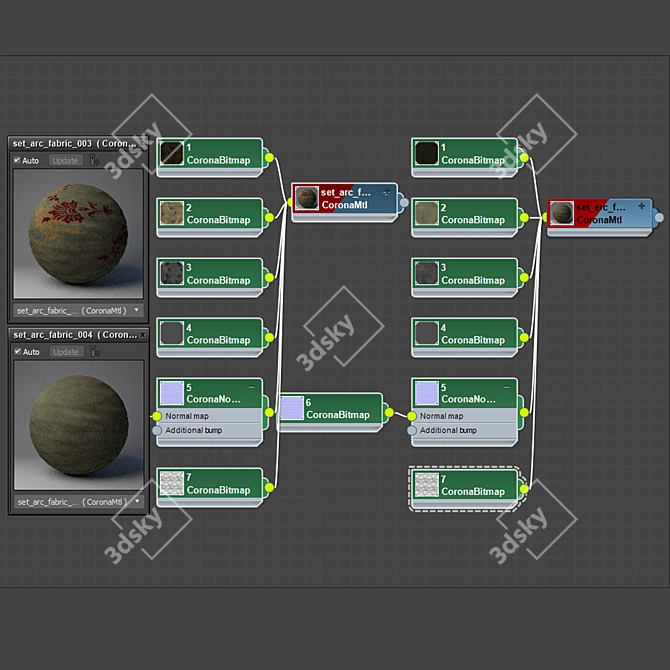Viewport: 670px width, 670px height.
Task: Click Update button in set_arc_fabric_003 panel
Action: (x=65, y=161)
